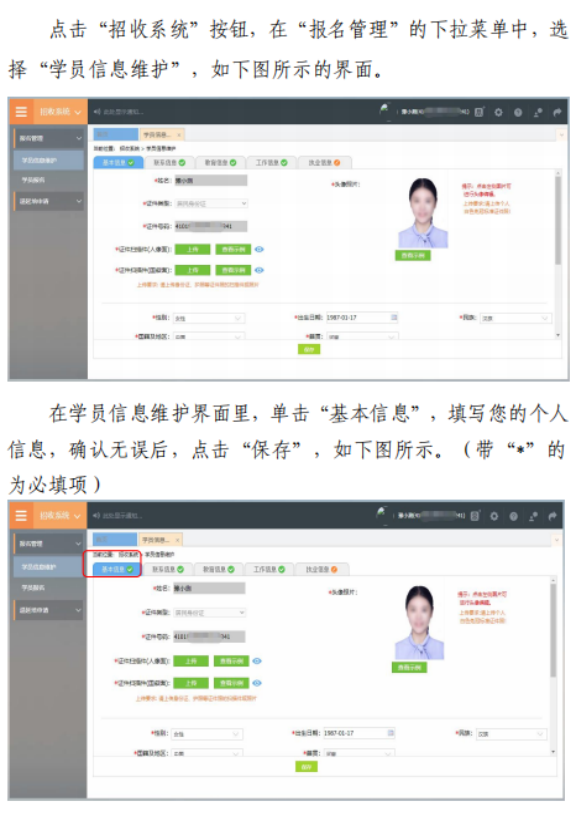Viewport: 576px width, 827px height.
Task: Open the 性别 dropdown in upper screenshot
Action: coord(209,318)
